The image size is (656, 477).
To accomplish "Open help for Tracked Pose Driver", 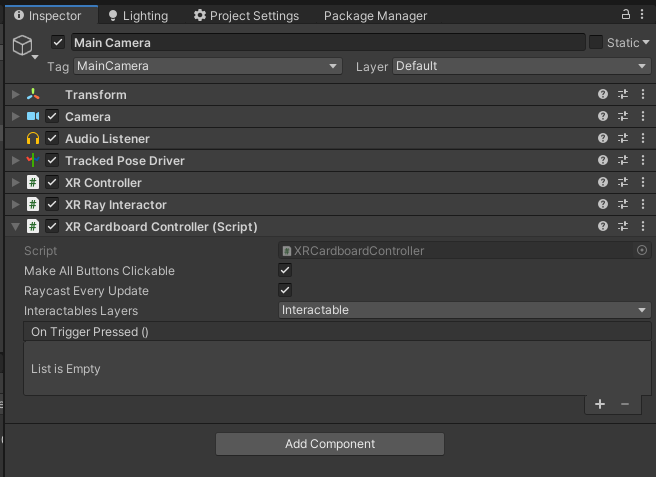I will 602,160.
